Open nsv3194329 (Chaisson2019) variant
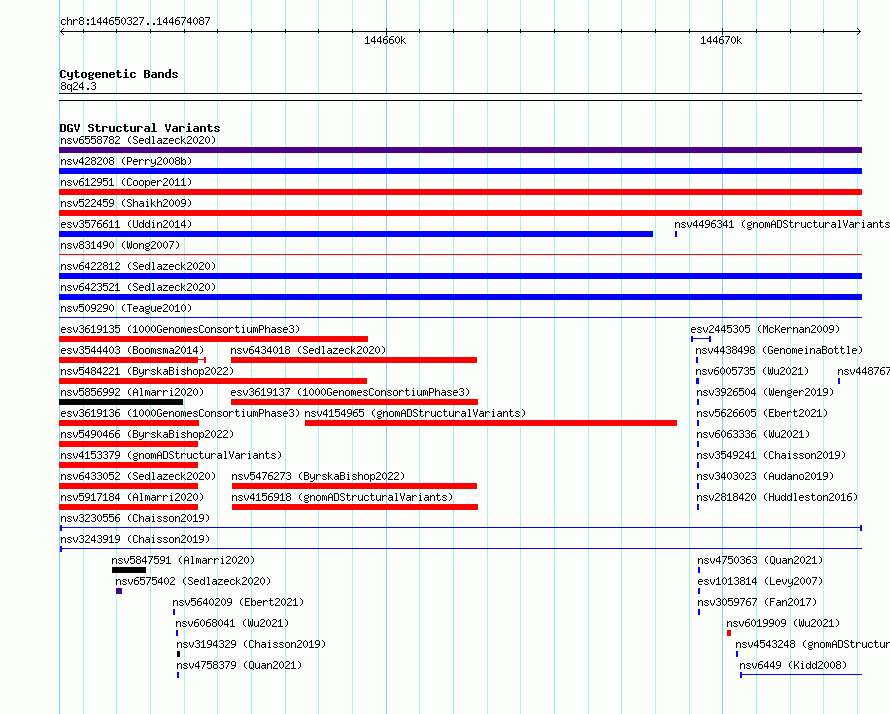Screen dimensions: 890x714 pyautogui.click(x=251, y=644)
